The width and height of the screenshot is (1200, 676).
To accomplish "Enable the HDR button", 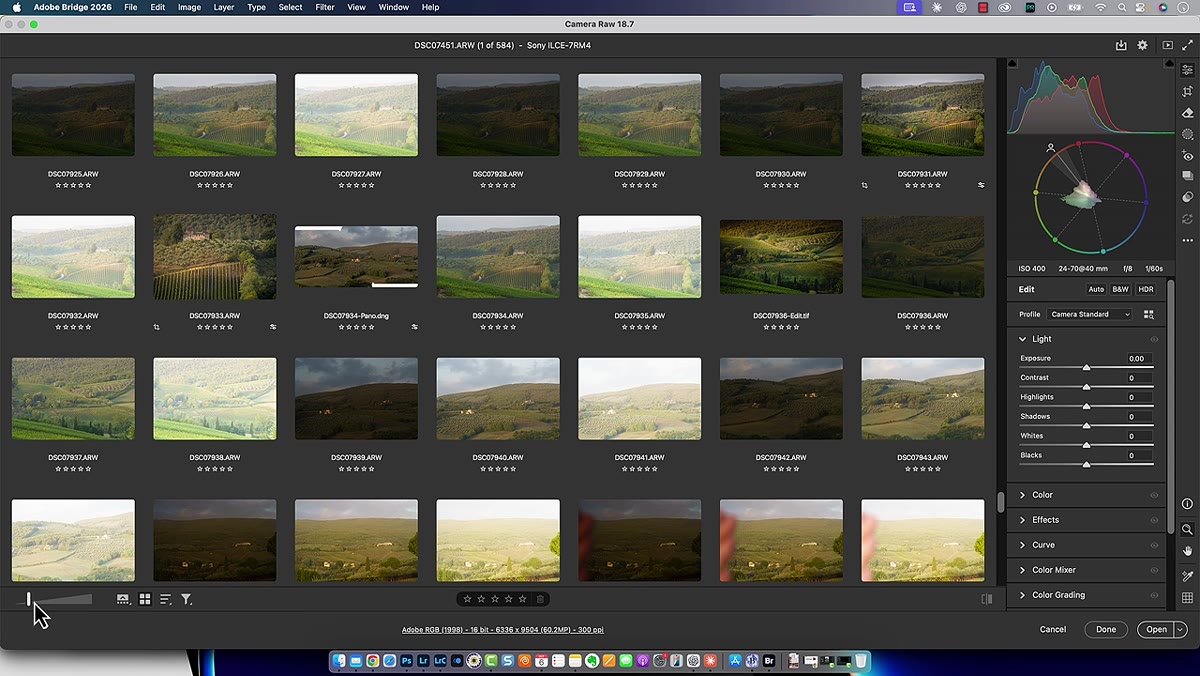I will (1146, 289).
